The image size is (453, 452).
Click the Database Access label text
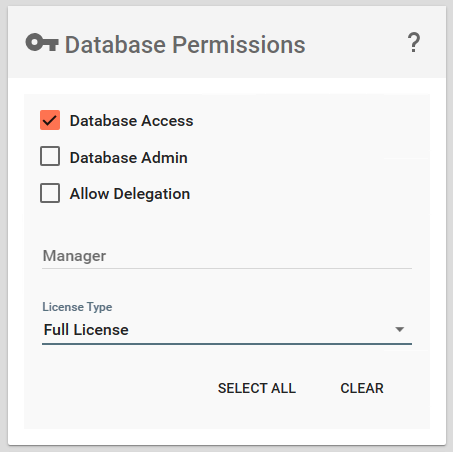pyautogui.click(x=131, y=121)
